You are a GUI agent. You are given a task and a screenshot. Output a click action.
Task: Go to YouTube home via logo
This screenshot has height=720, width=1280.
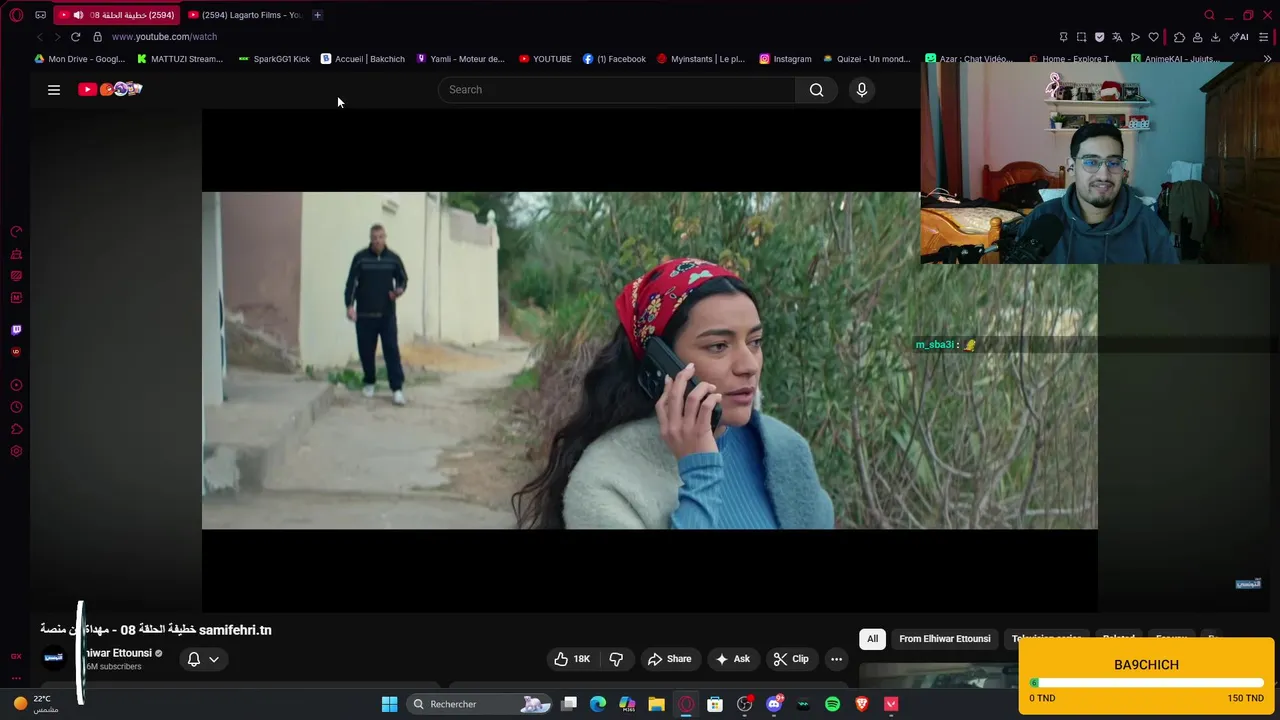pos(110,89)
